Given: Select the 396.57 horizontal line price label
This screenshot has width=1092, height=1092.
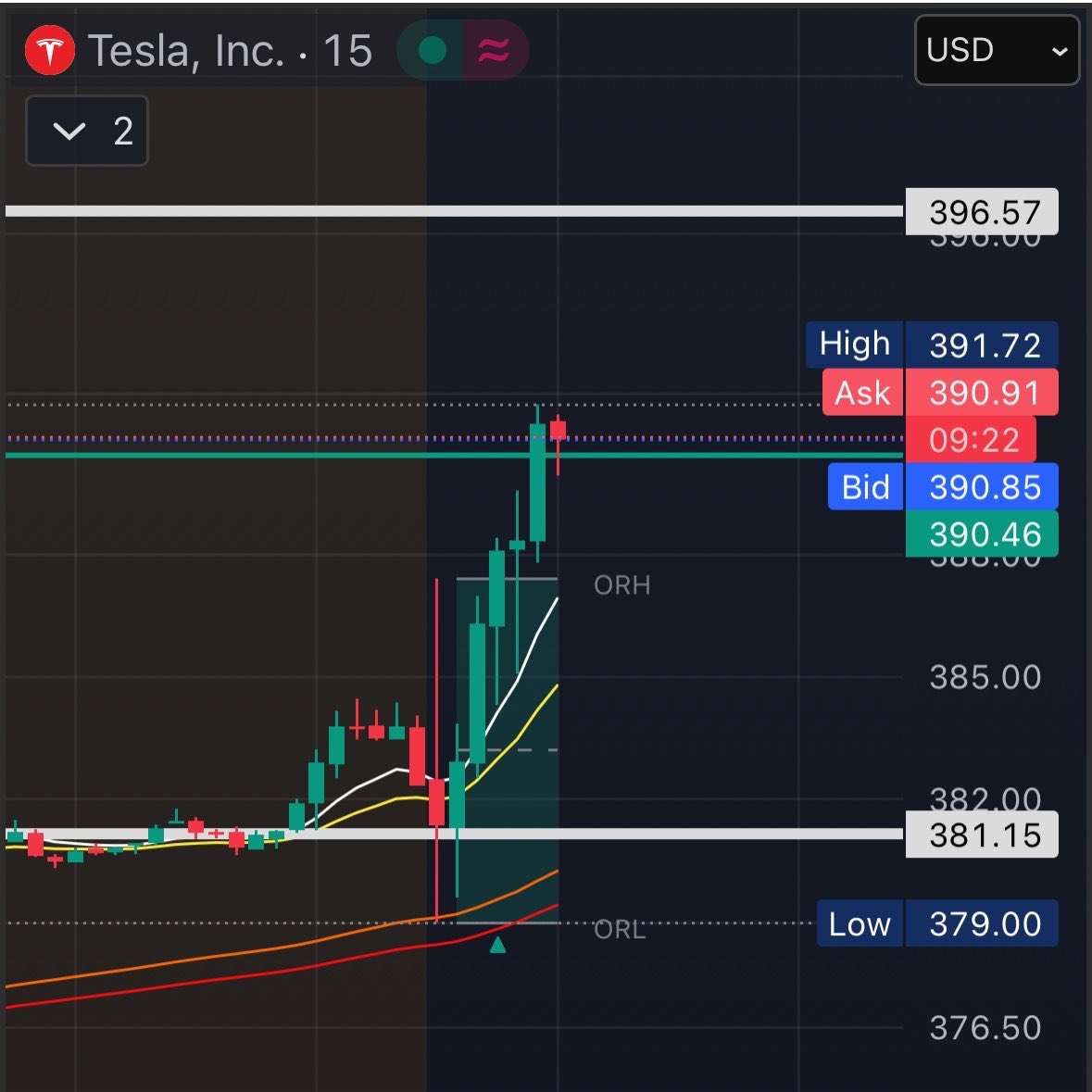Looking at the screenshot, I should pyautogui.click(x=981, y=212).
